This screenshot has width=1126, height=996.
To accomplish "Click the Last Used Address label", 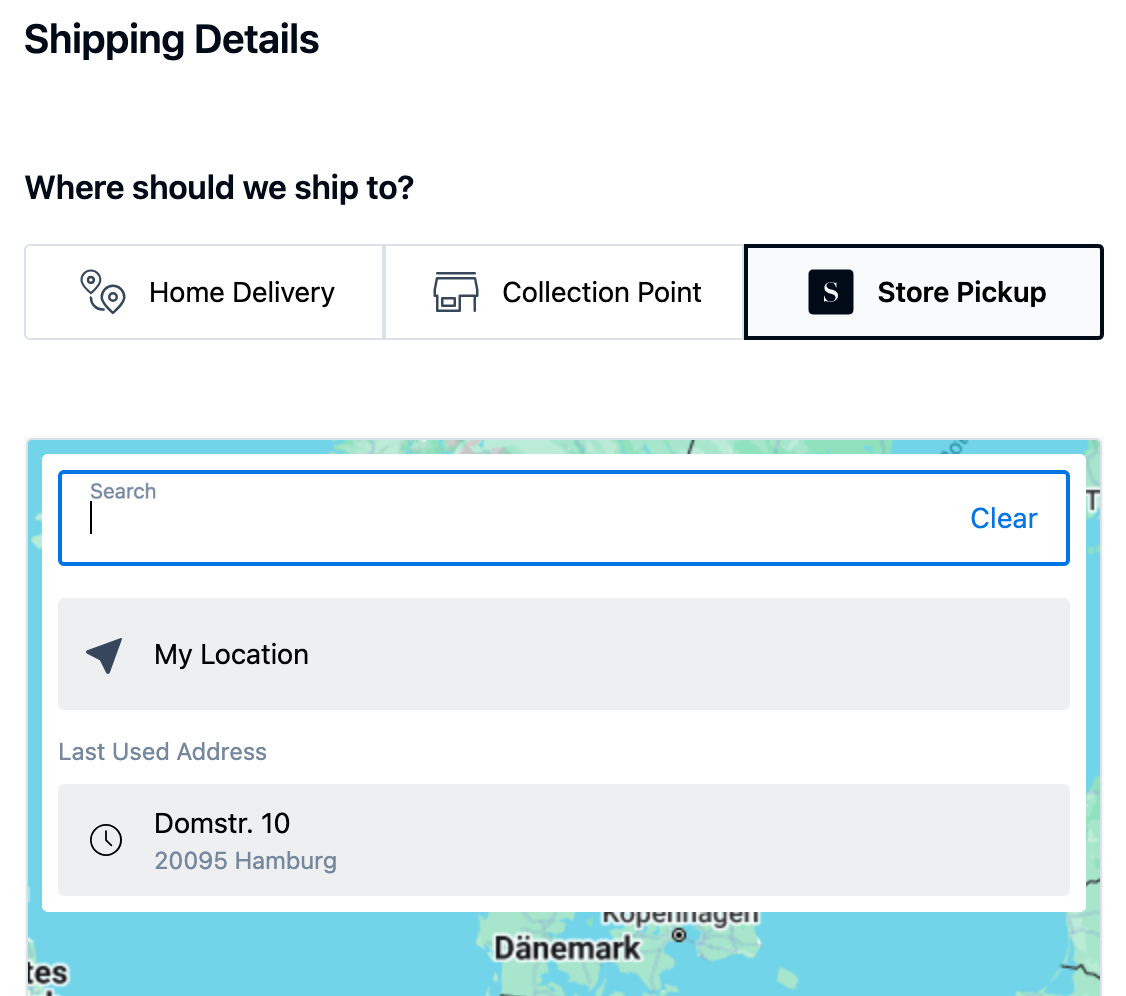I will click(163, 752).
